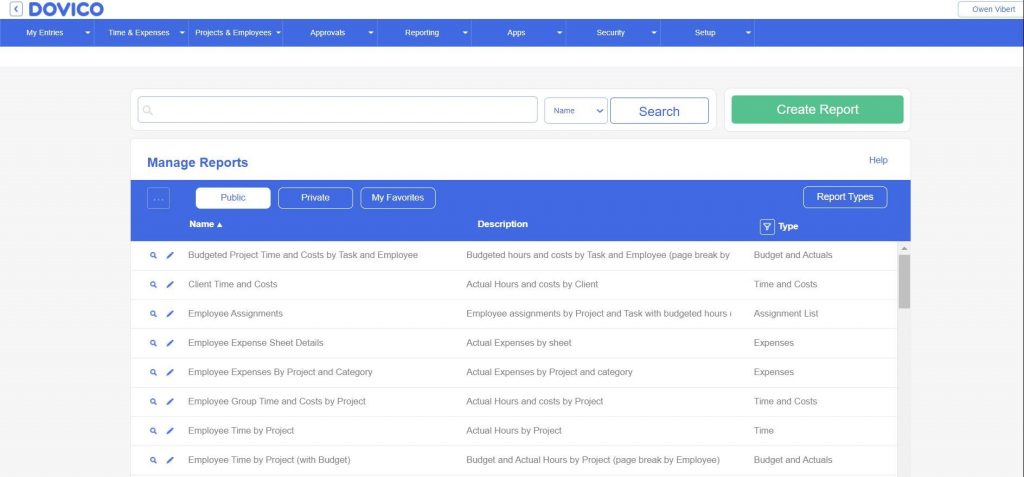Edit Employee Time by Project (with Budget) (pencil)
Screen dimensions: 1024x477
170,460
